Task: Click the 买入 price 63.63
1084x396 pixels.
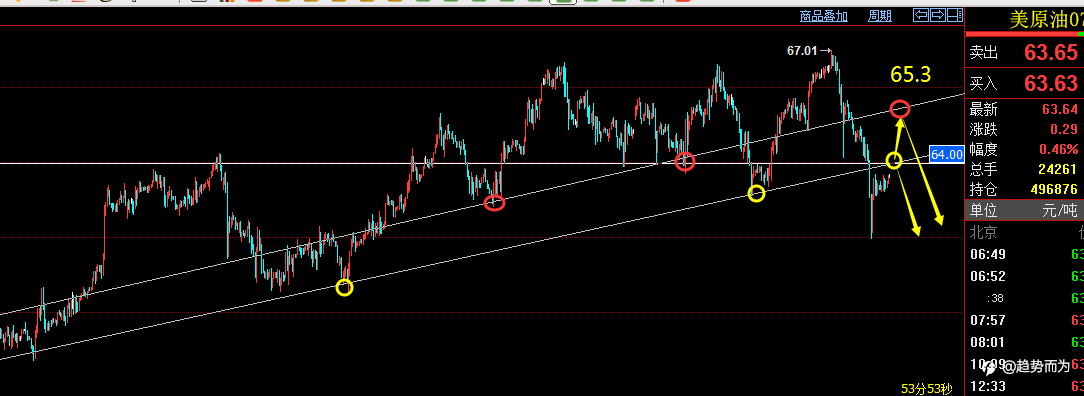Action: (1051, 84)
